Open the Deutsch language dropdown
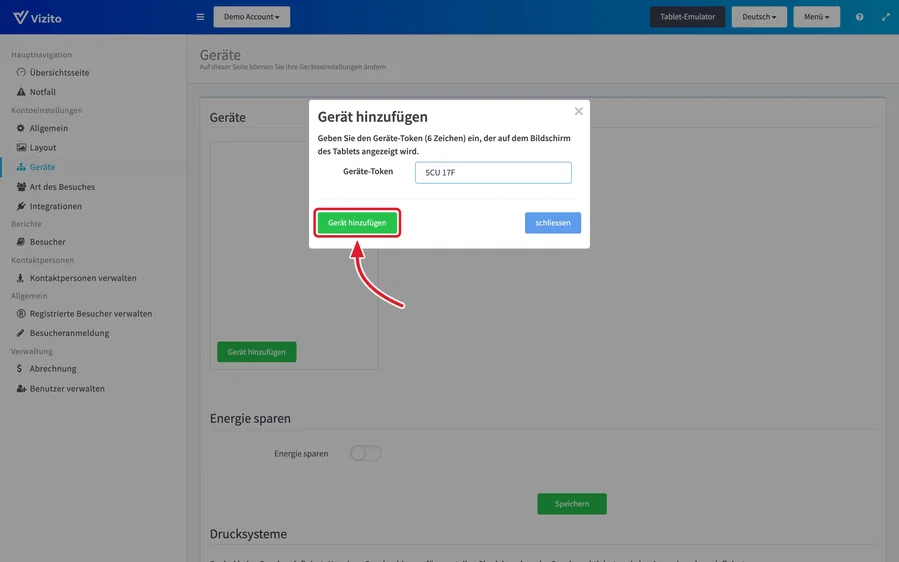 [759, 17]
